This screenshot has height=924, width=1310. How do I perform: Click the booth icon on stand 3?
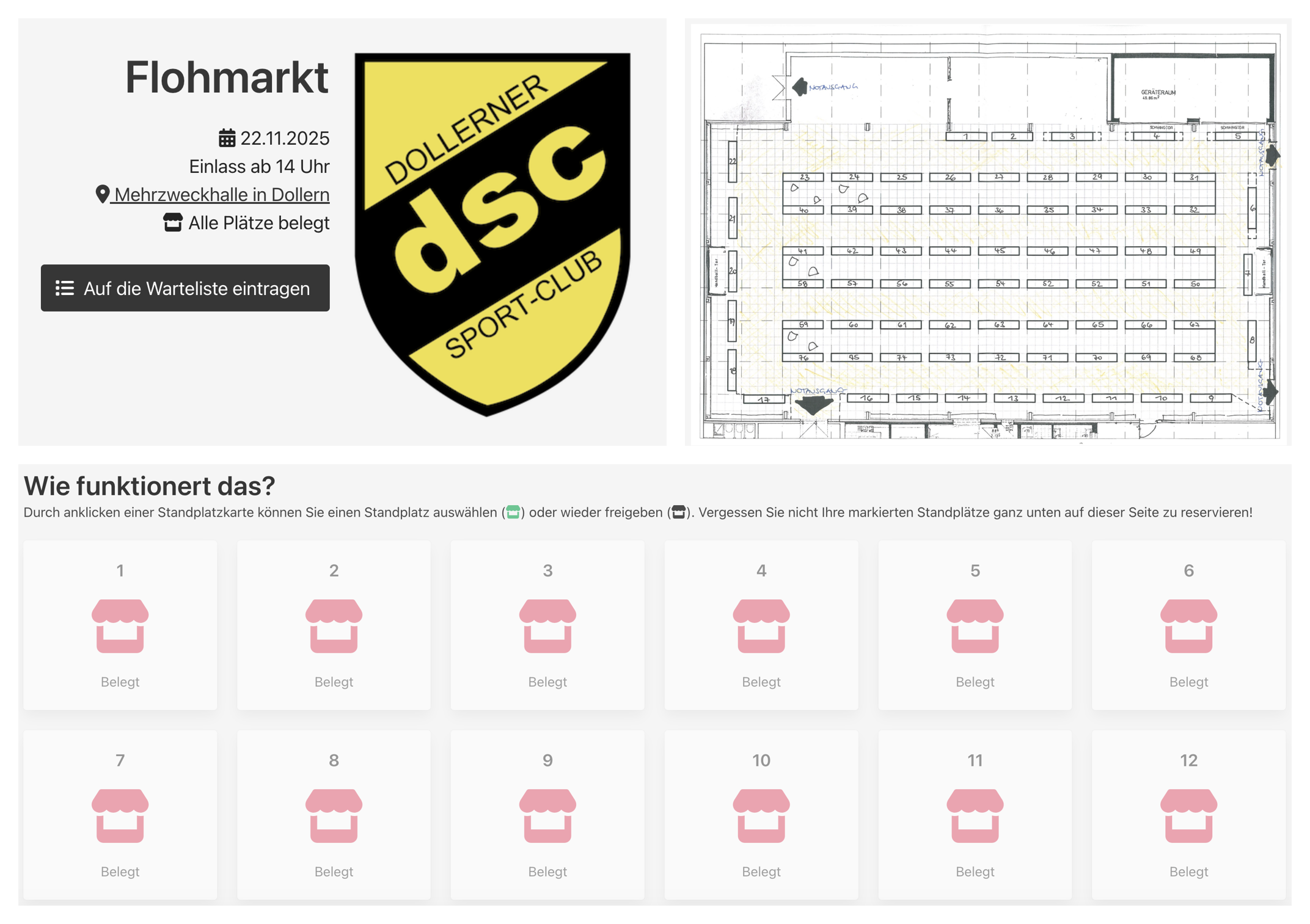(x=547, y=626)
